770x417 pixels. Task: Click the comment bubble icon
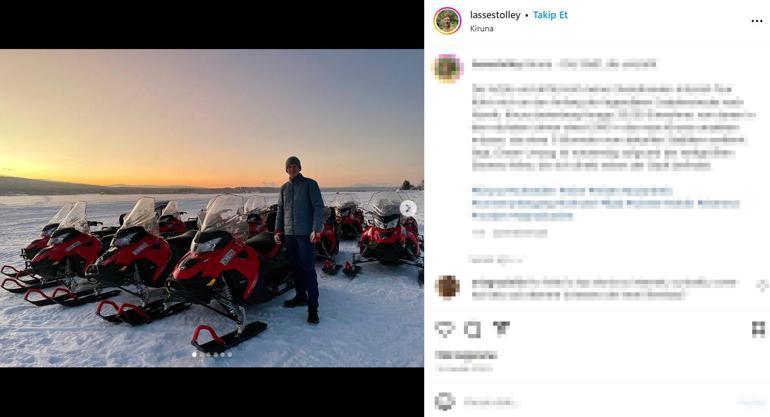point(472,330)
